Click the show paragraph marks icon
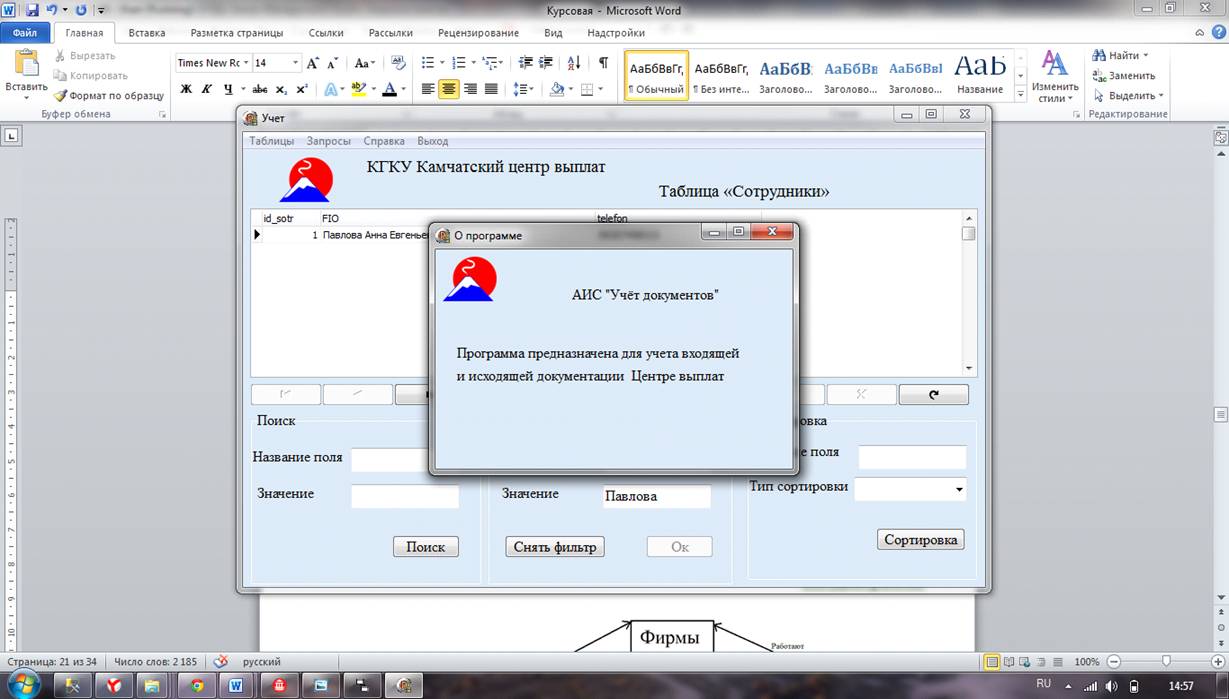Viewport: 1229px width, 699px height. tap(603, 63)
